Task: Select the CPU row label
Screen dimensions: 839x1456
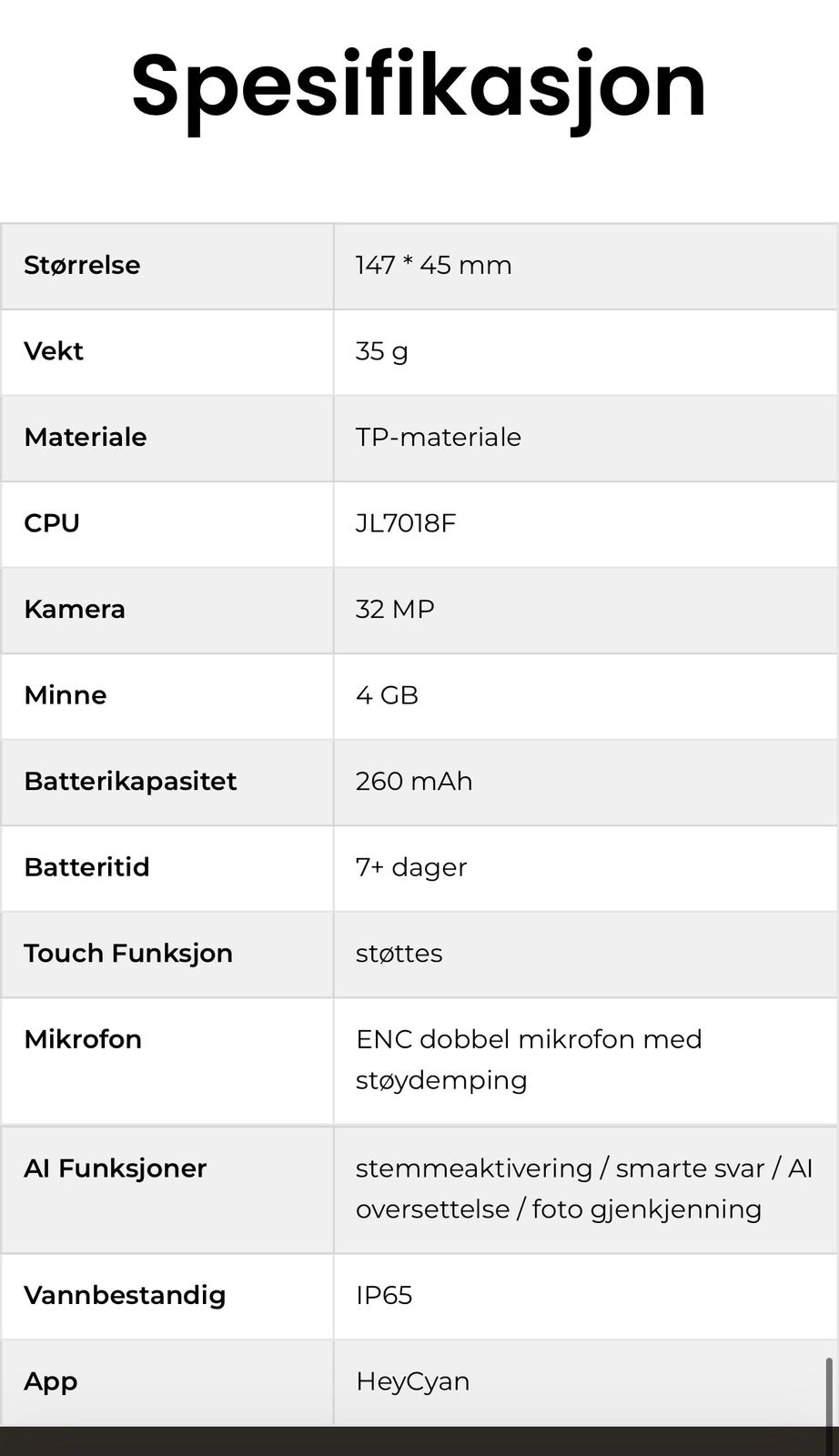Action: click(52, 523)
